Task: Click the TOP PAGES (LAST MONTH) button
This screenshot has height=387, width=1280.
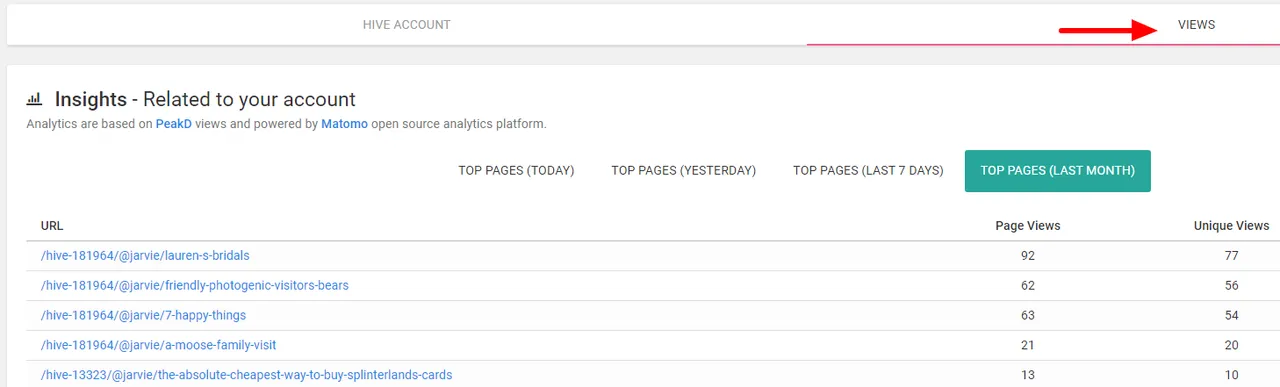Action: coord(1058,171)
